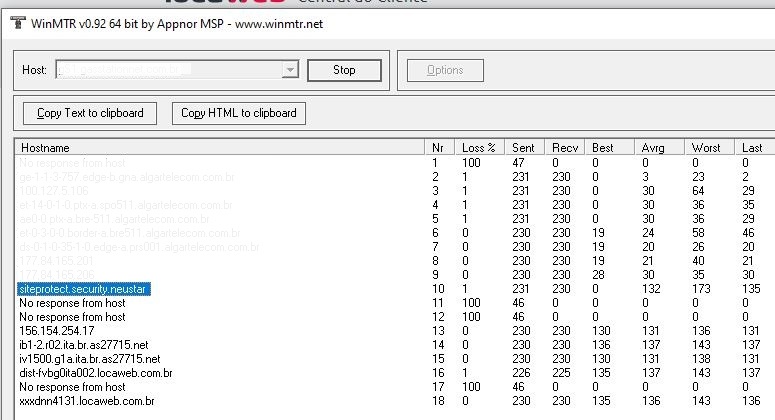Viewport: 775px width, 420px height.
Task: Click Worst value 58 for hop 6
Action: (698, 233)
